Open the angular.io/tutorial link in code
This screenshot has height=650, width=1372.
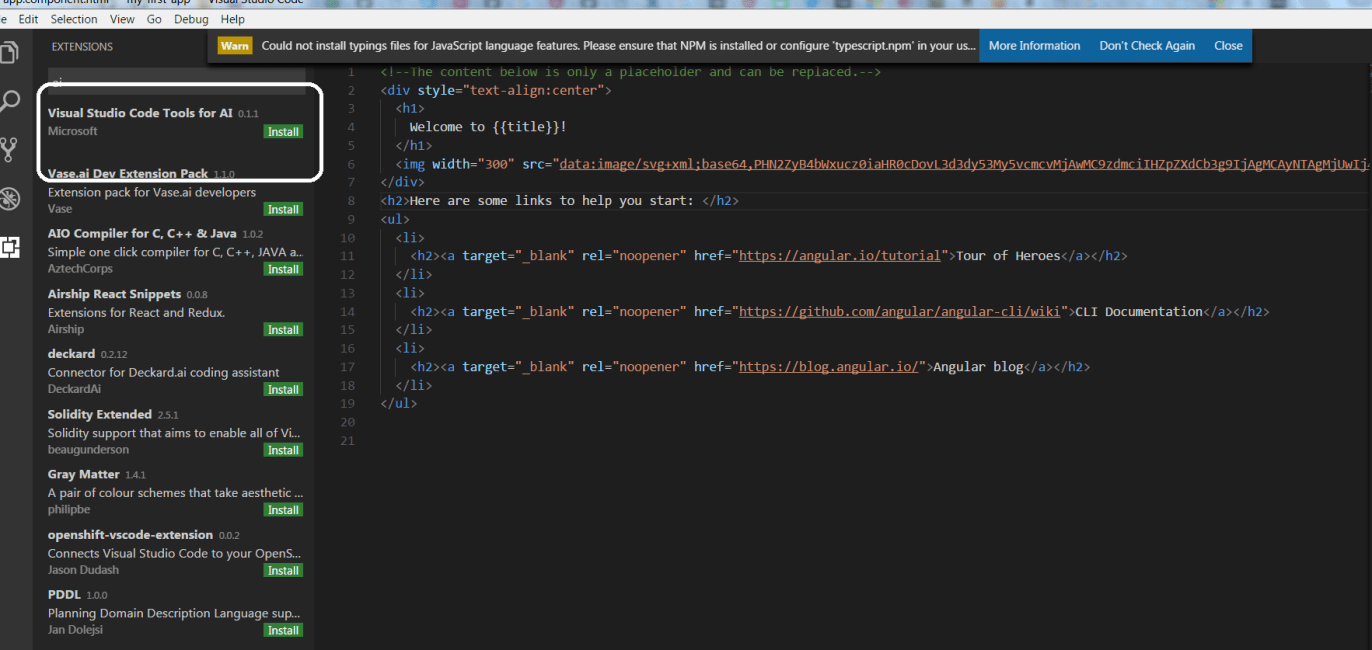[841, 256]
